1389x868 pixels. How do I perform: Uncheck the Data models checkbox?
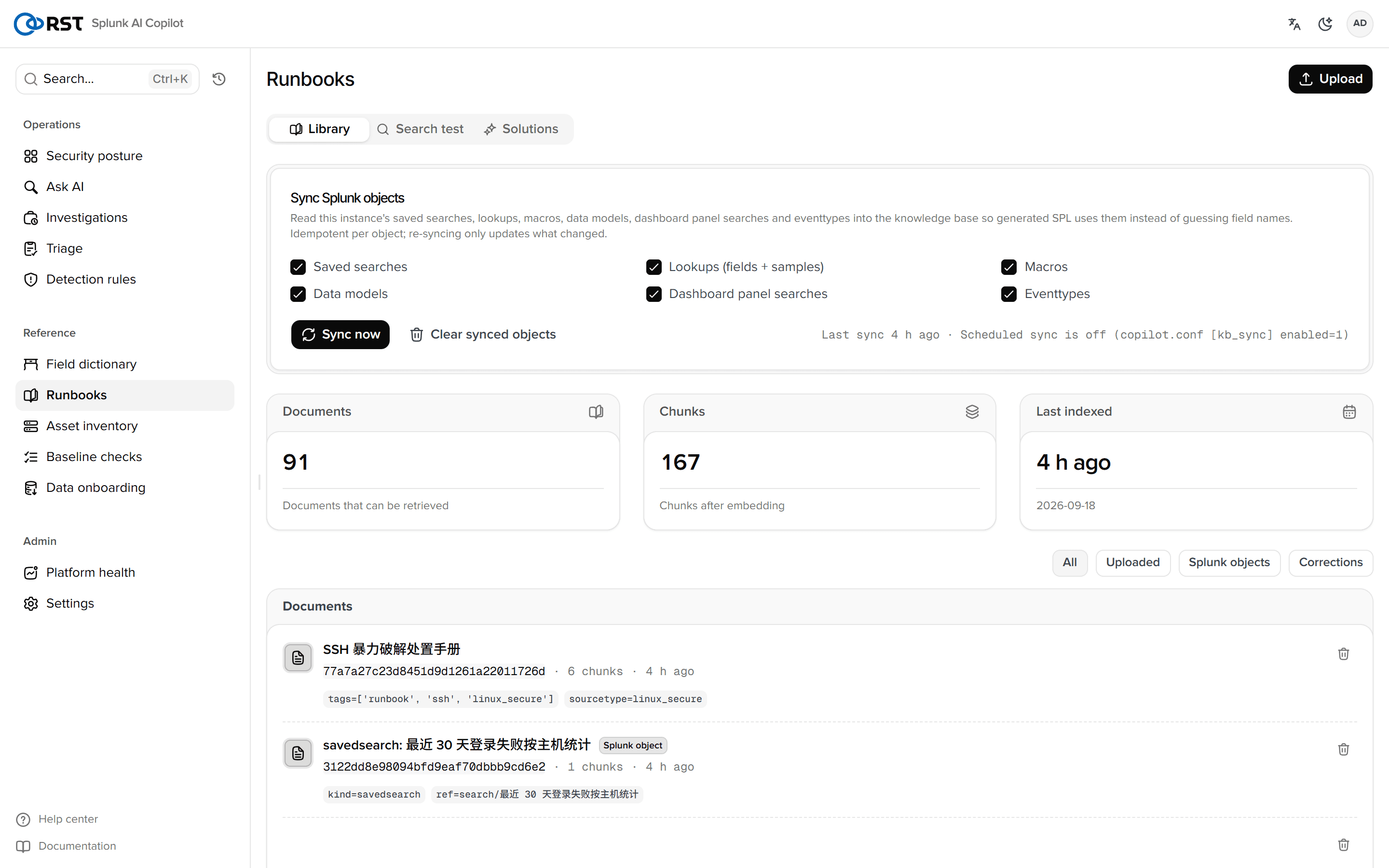pos(298,294)
